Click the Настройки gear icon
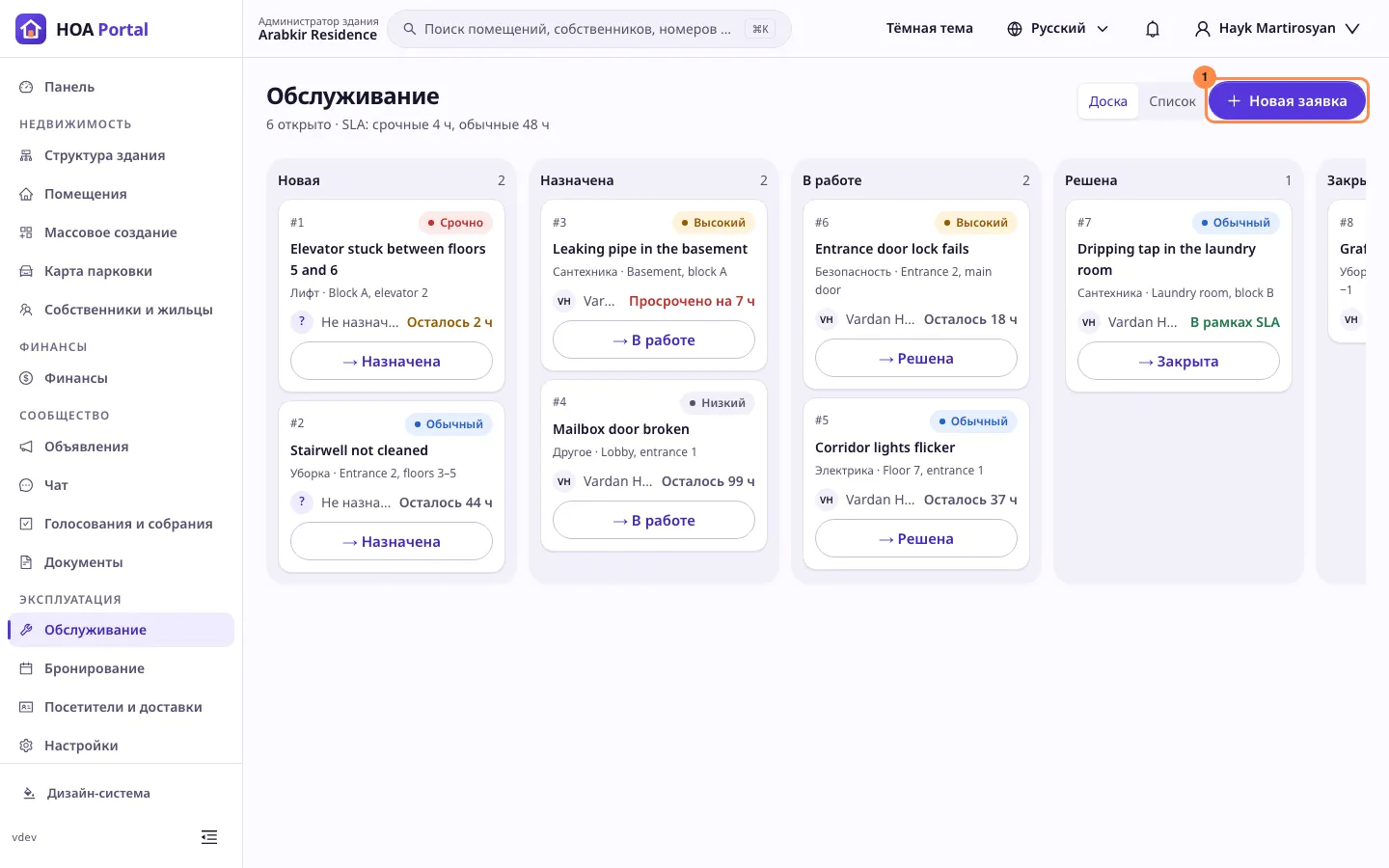The width and height of the screenshot is (1389, 868). 26,746
